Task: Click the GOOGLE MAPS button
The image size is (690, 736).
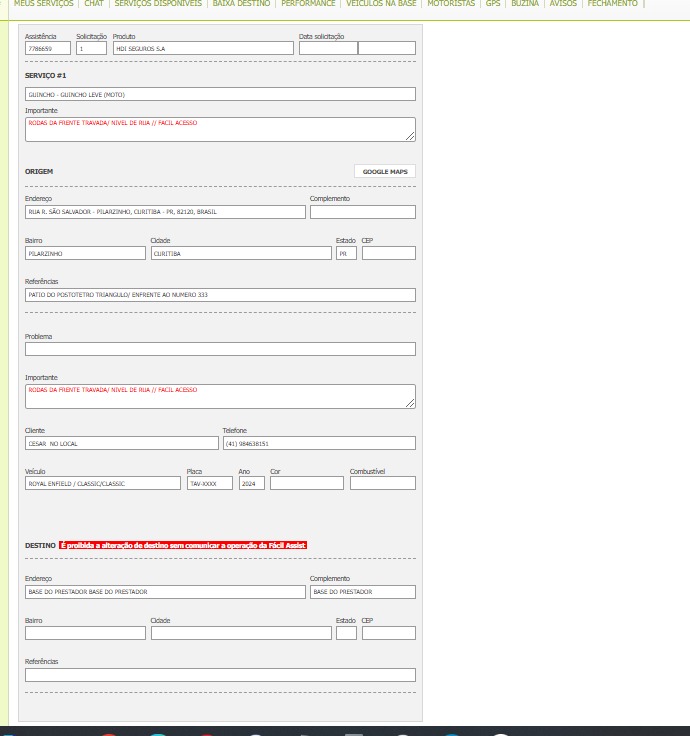Action: pyautogui.click(x=384, y=171)
